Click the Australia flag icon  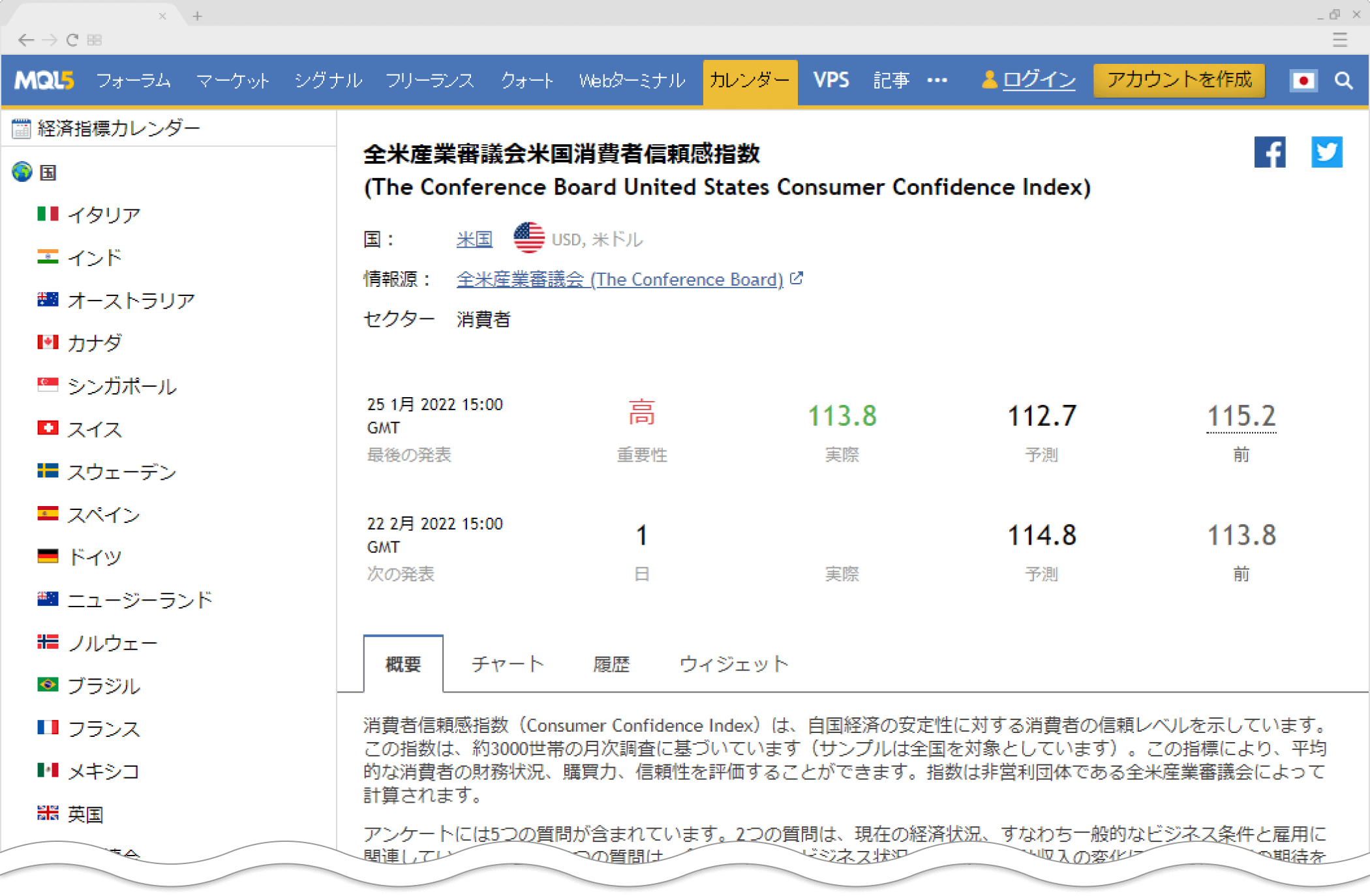pos(48,299)
